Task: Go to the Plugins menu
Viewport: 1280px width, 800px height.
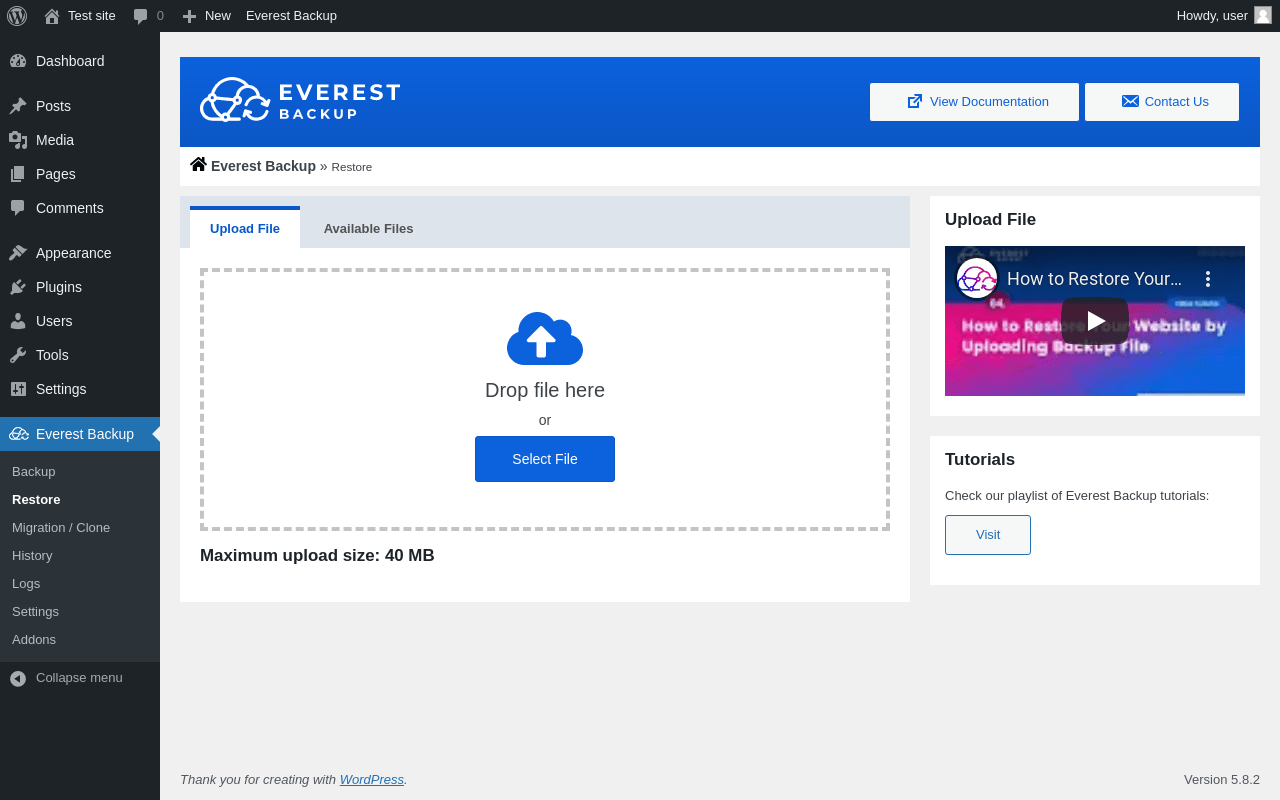Action: tap(80, 287)
